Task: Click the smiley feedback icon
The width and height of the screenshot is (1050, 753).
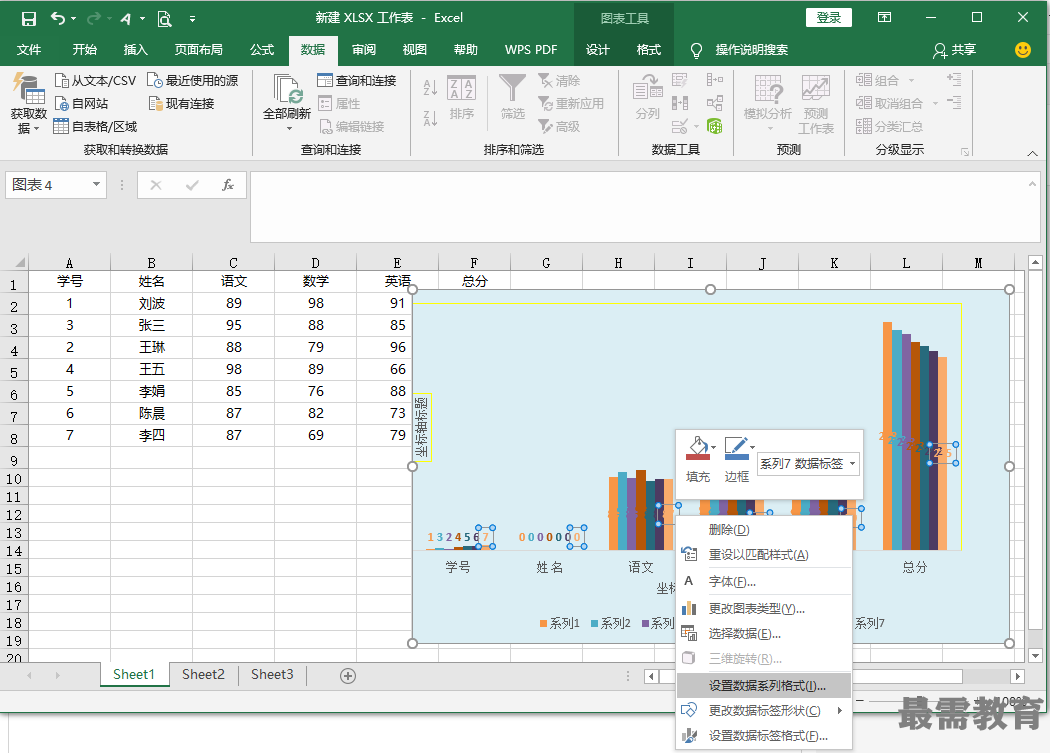Action: click(x=1023, y=50)
